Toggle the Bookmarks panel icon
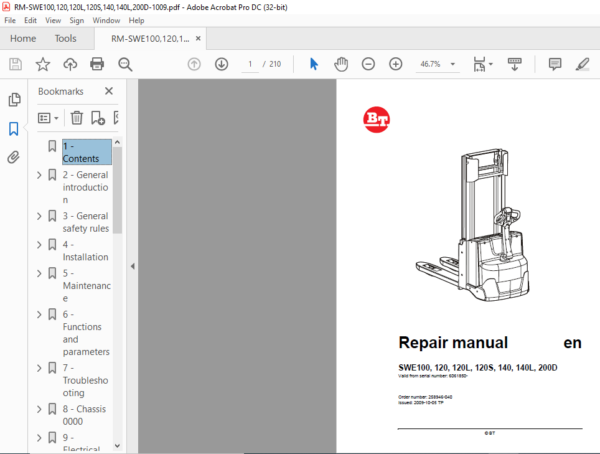 pos(13,129)
